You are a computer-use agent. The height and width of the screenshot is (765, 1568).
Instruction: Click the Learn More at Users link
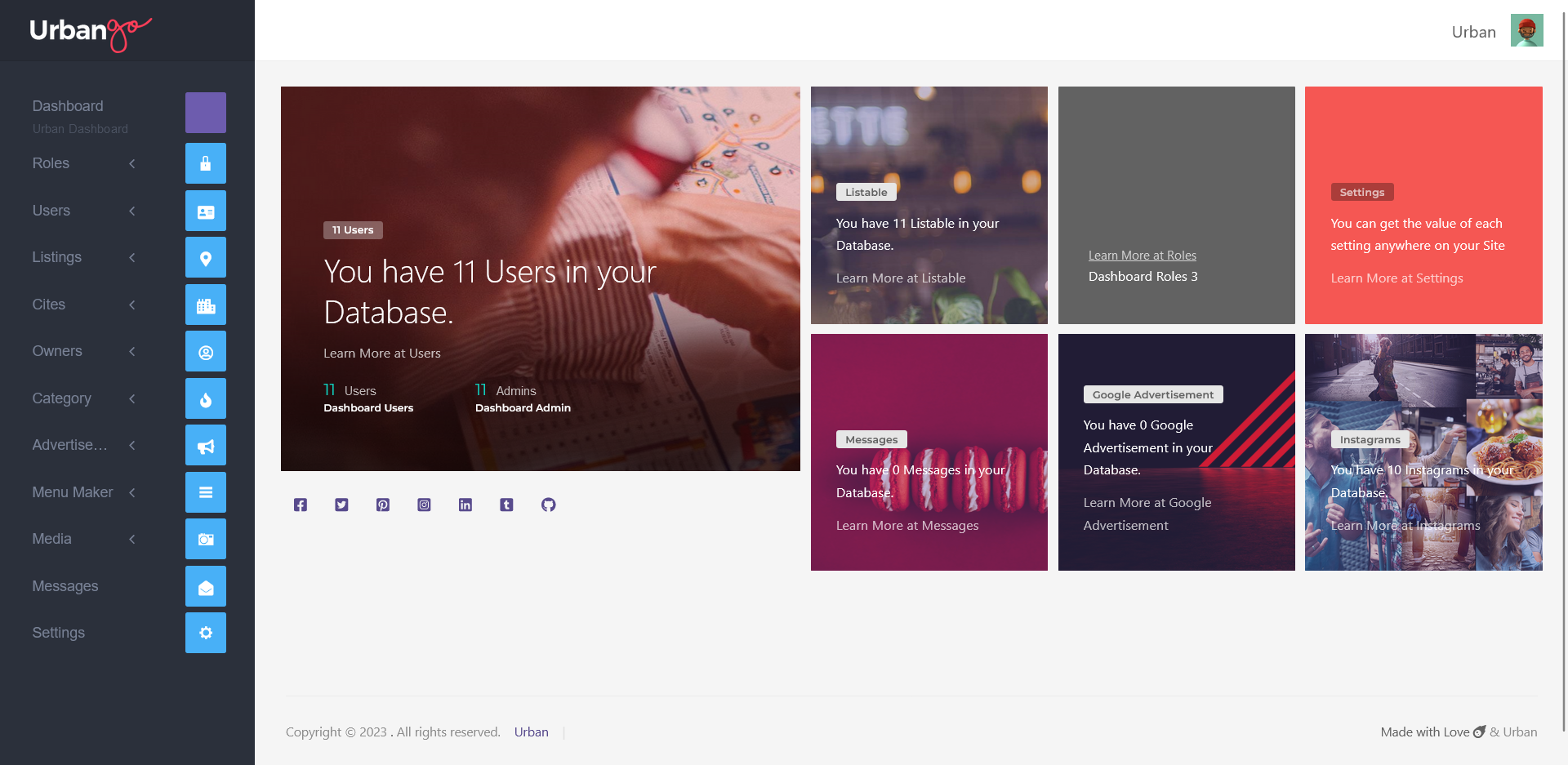tap(381, 353)
